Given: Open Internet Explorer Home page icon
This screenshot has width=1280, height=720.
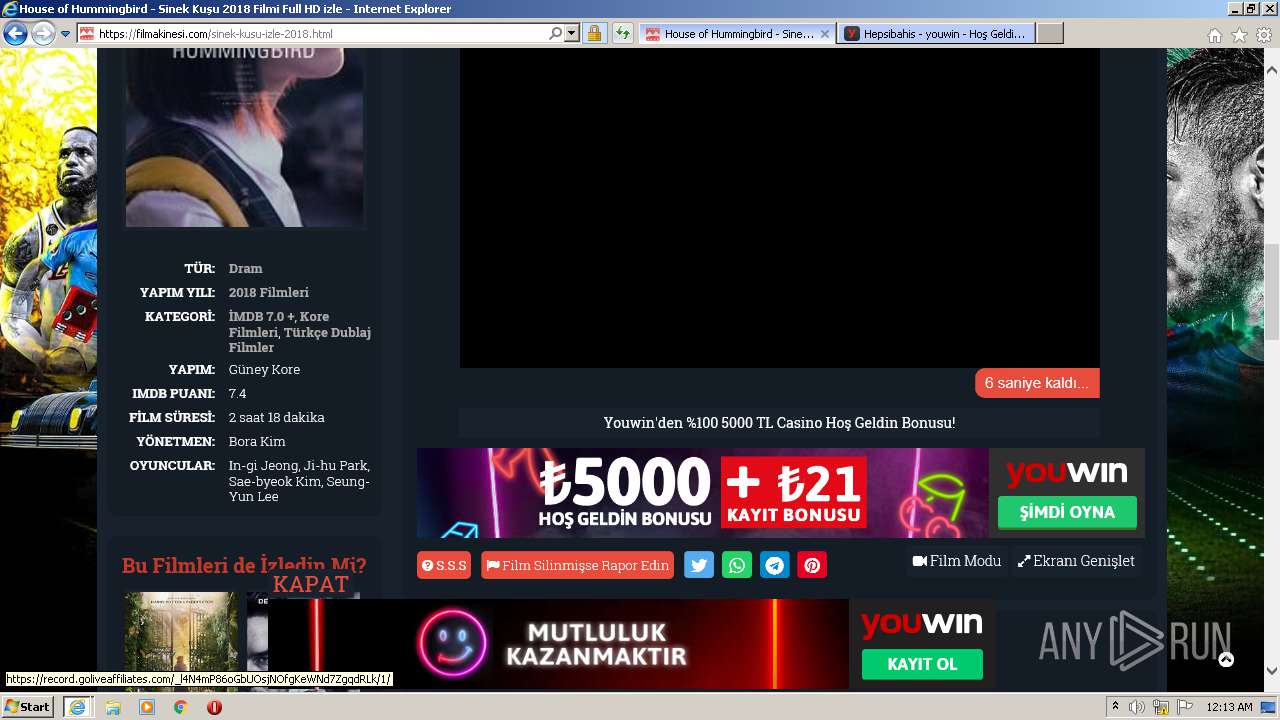Looking at the screenshot, I should [x=1214, y=35].
